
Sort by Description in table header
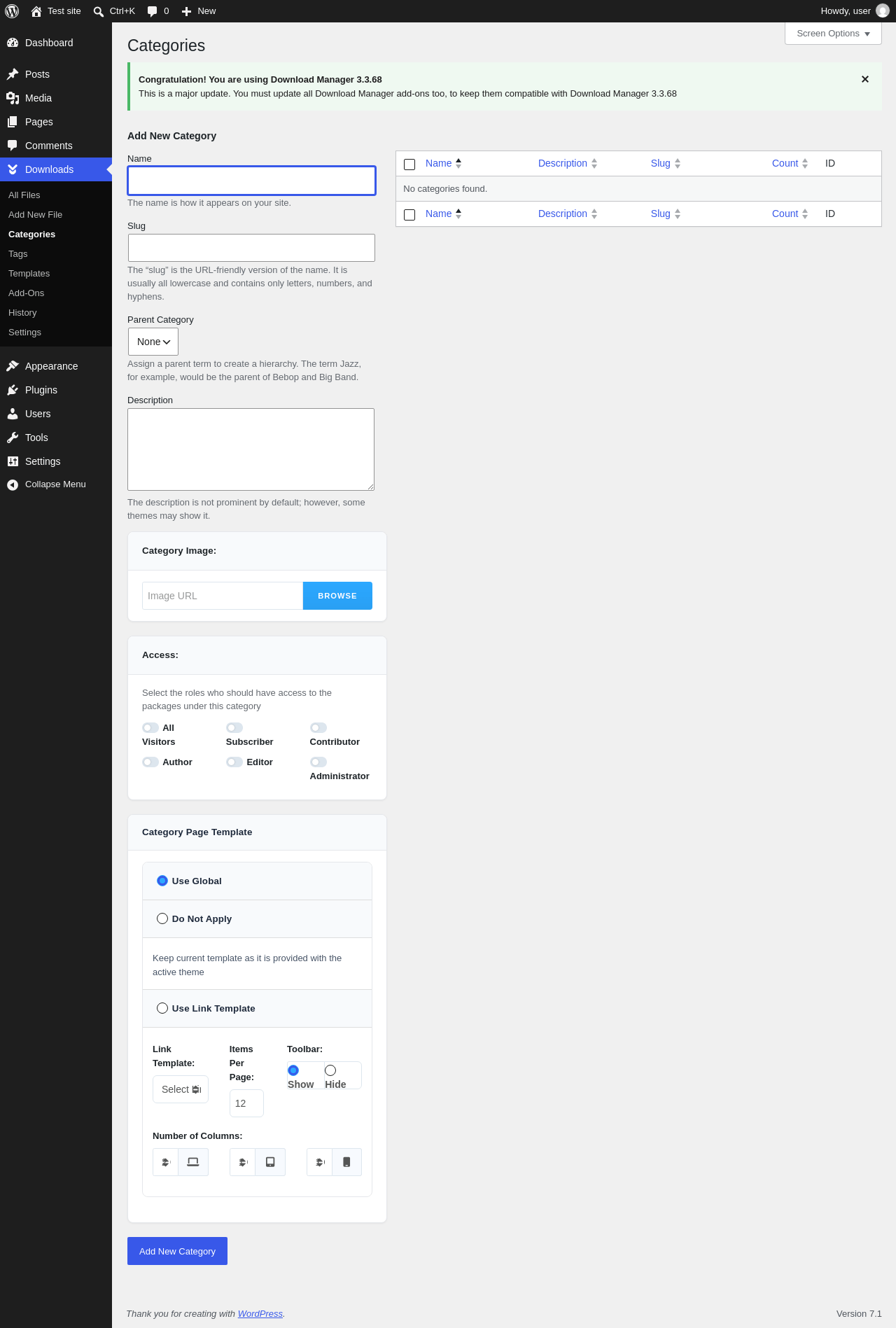click(568, 163)
